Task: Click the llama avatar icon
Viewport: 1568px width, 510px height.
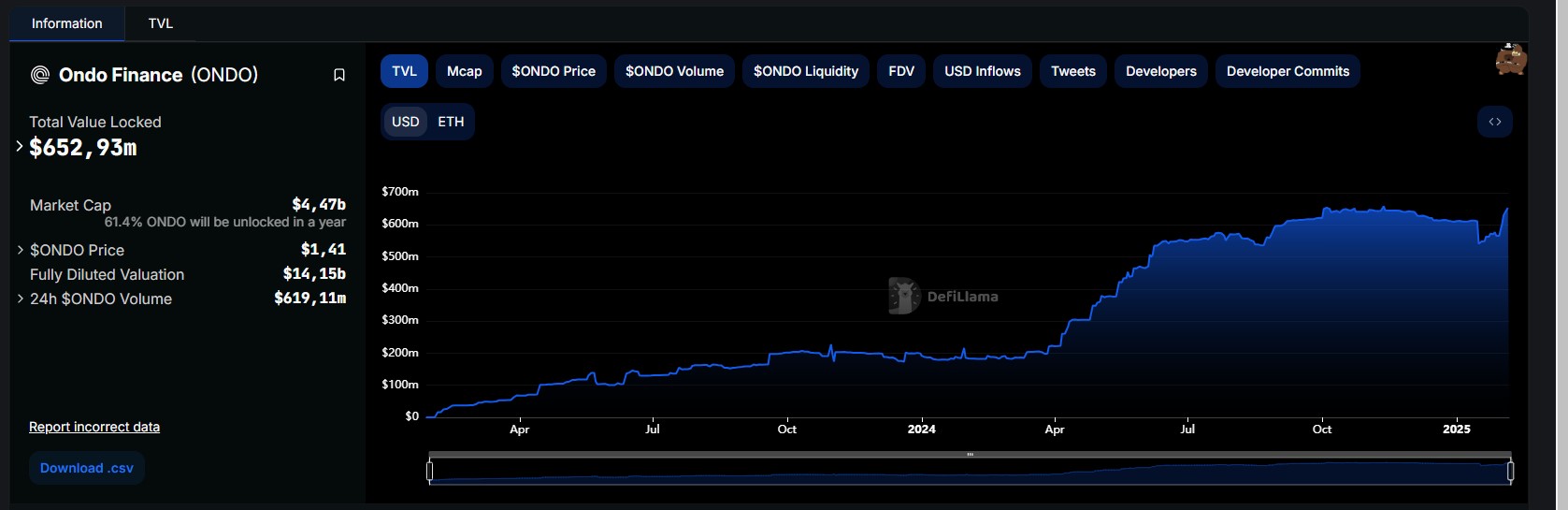Action: tap(1510, 59)
